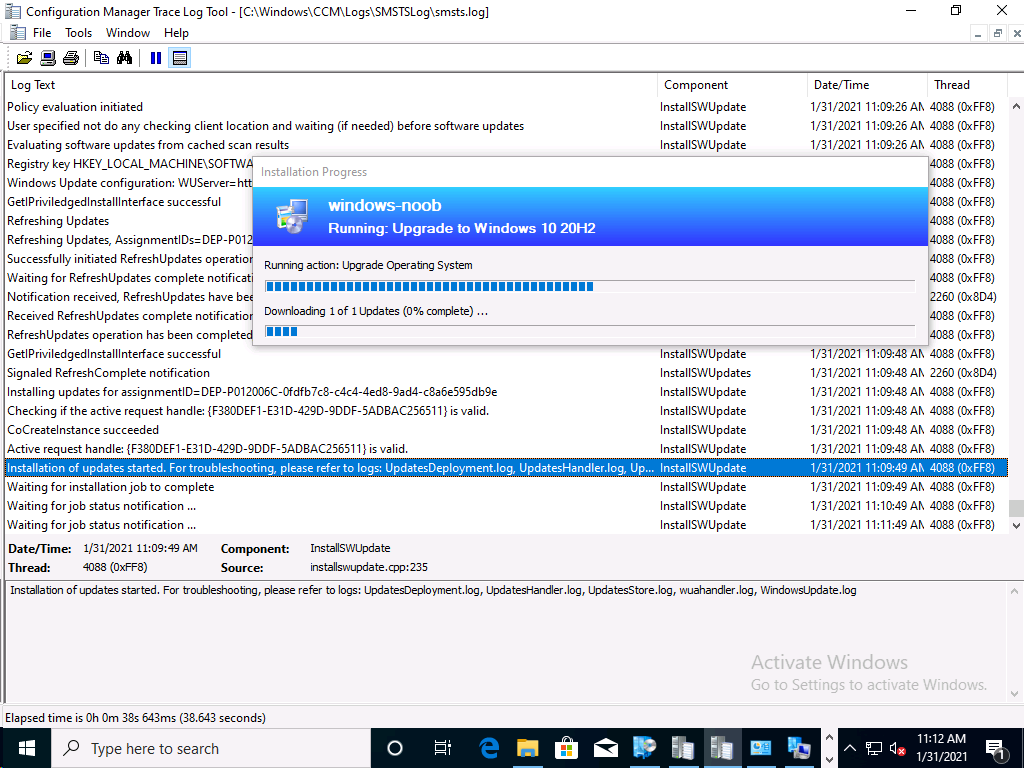Click the Thread column header
This screenshot has width=1024, height=768.
[967, 85]
